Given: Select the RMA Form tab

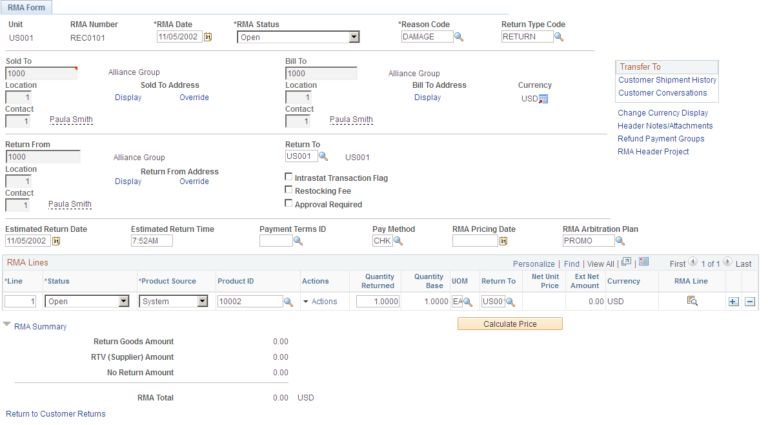Looking at the screenshot, I should pos(26,7).
